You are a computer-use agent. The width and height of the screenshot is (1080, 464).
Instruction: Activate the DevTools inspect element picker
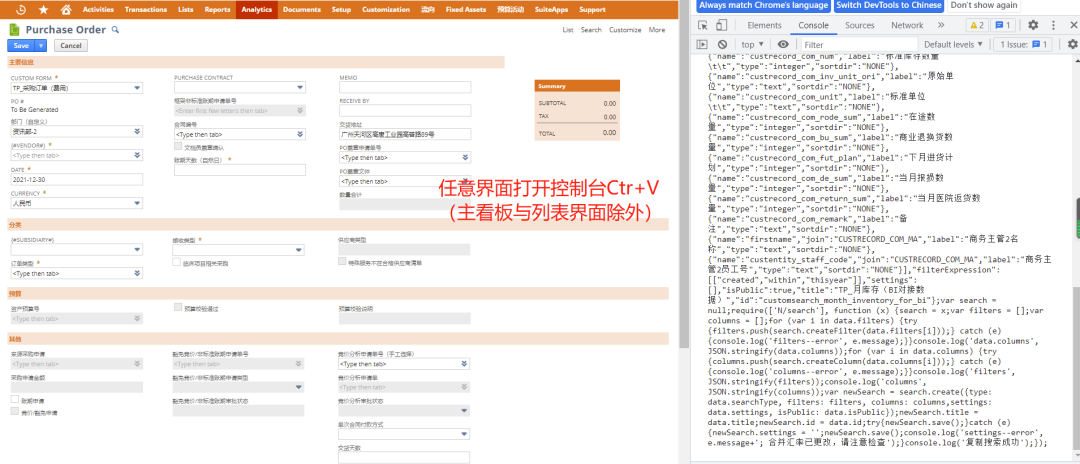pyautogui.click(x=703, y=25)
